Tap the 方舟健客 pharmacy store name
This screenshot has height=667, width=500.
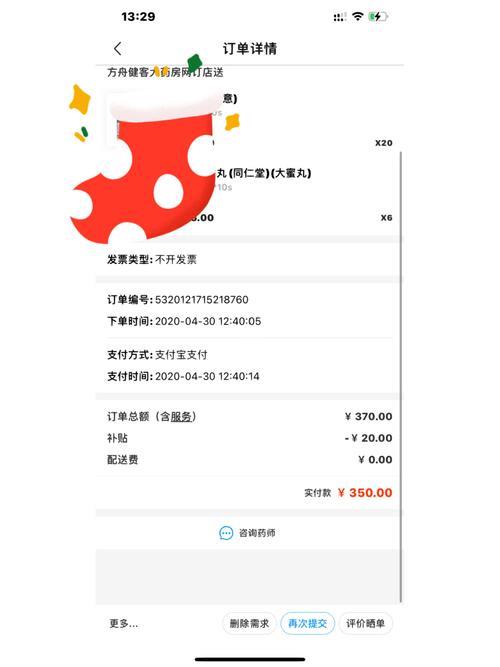(165, 72)
